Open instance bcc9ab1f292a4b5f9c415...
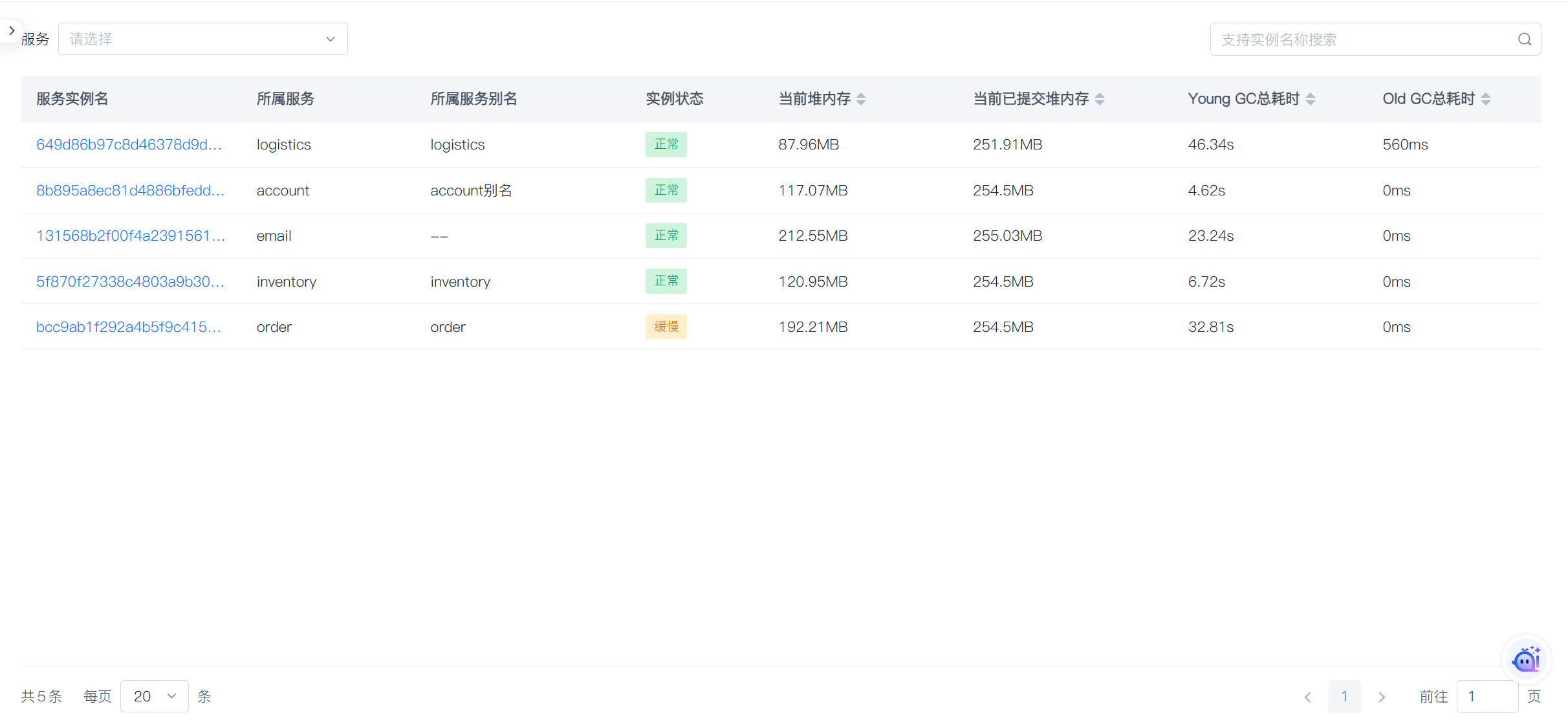Image resolution: width=1568 pixels, height=726 pixels. click(x=129, y=327)
